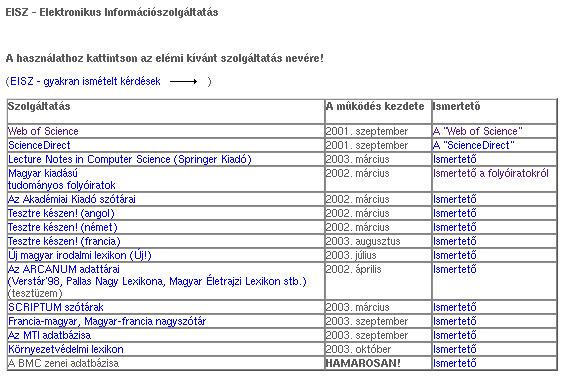The width and height of the screenshot is (566, 376).
Task: Click 2001. szeptember in ScienceDirect row
Action: 367,145
